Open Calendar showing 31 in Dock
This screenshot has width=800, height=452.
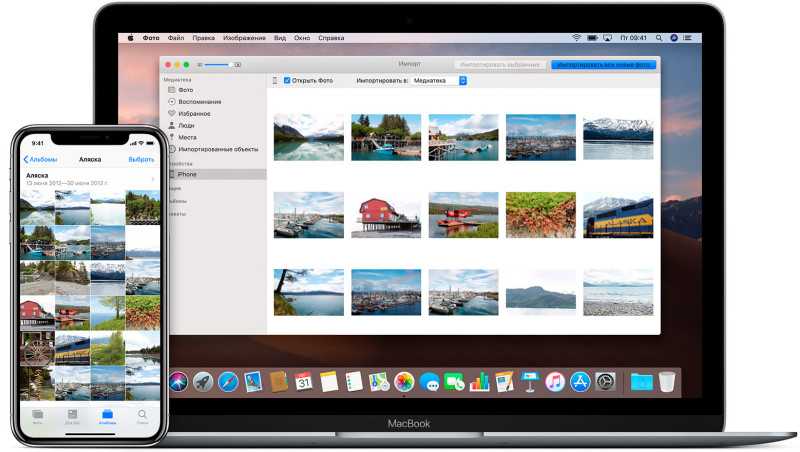(x=304, y=382)
